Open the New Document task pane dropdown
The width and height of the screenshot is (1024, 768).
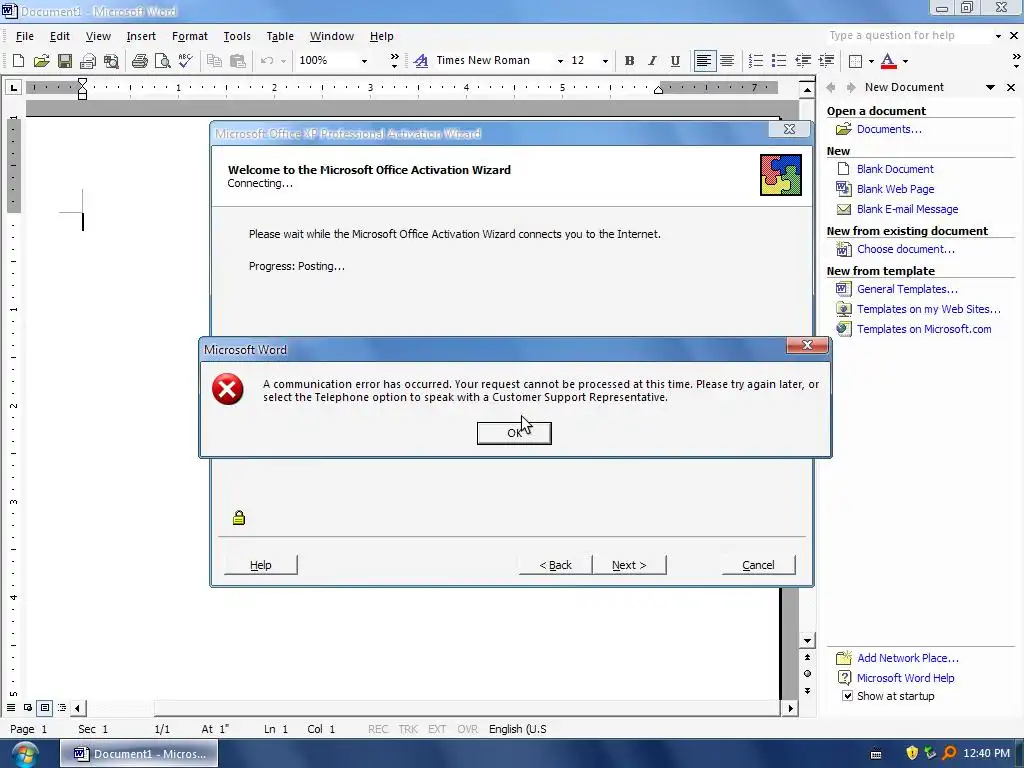[x=990, y=87]
